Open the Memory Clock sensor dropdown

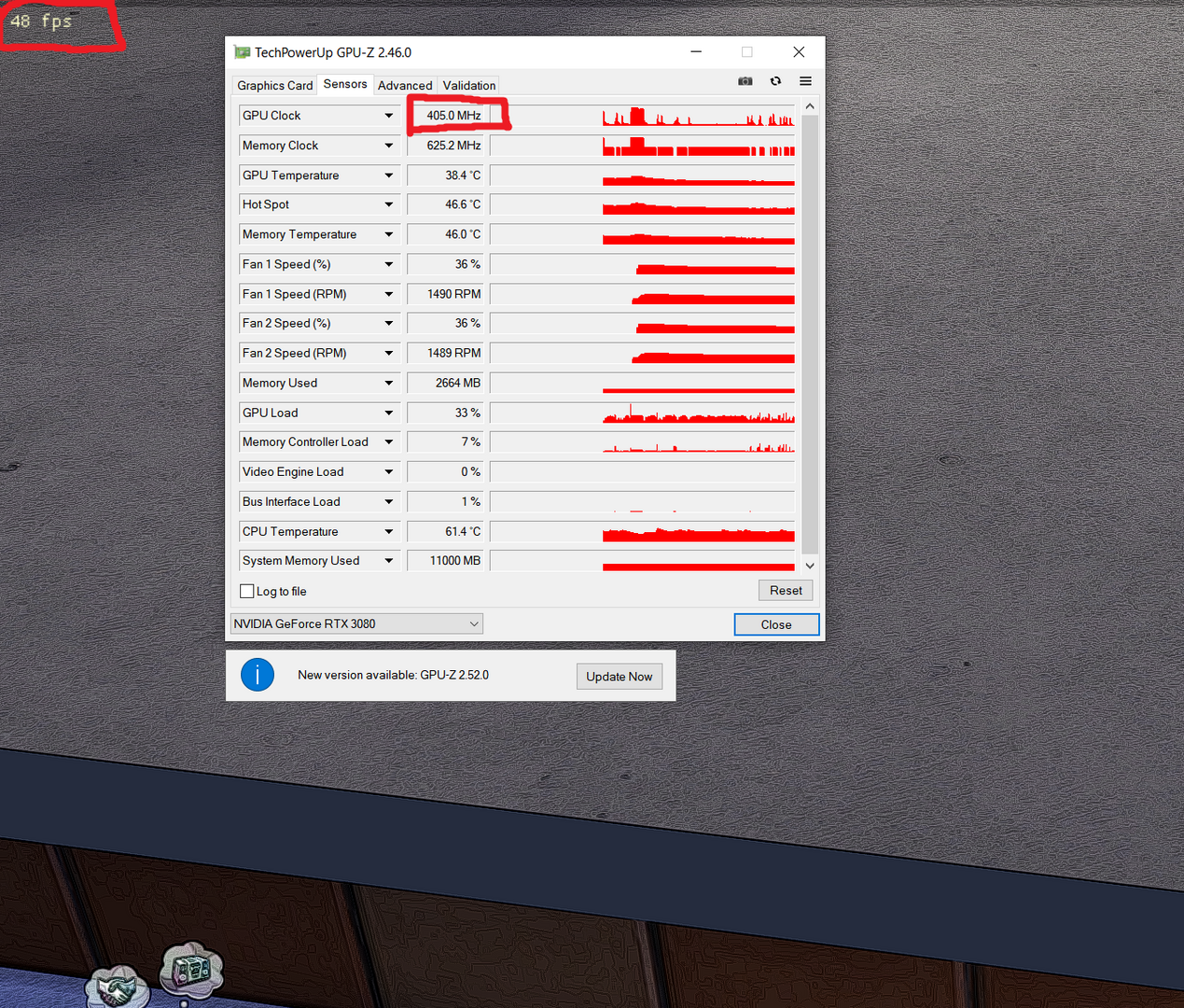[x=389, y=146]
